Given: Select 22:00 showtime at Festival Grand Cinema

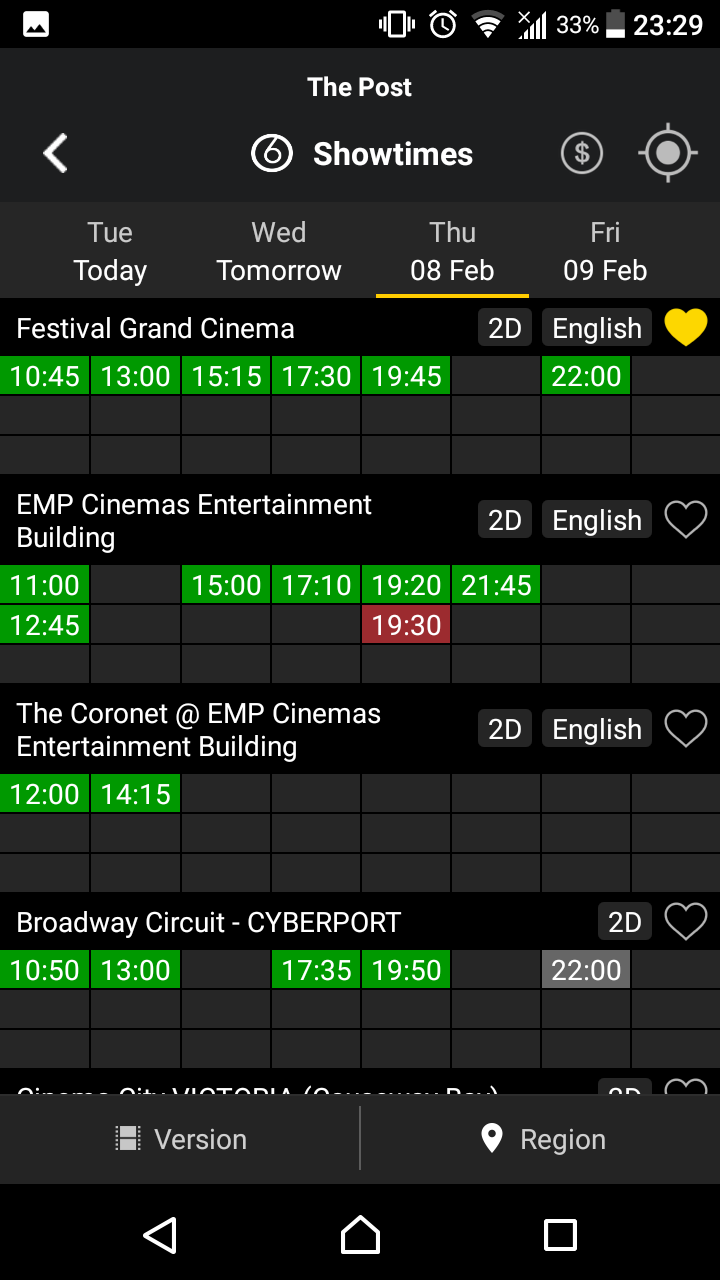Looking at the screenshot, I should click(x=586, y=376).
